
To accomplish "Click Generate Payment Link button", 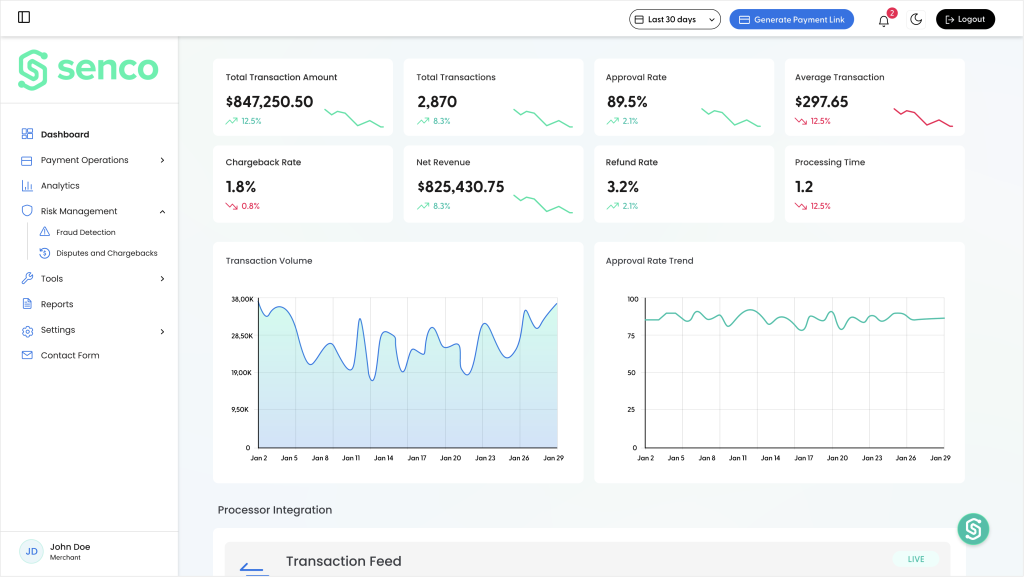I will 791,19.
